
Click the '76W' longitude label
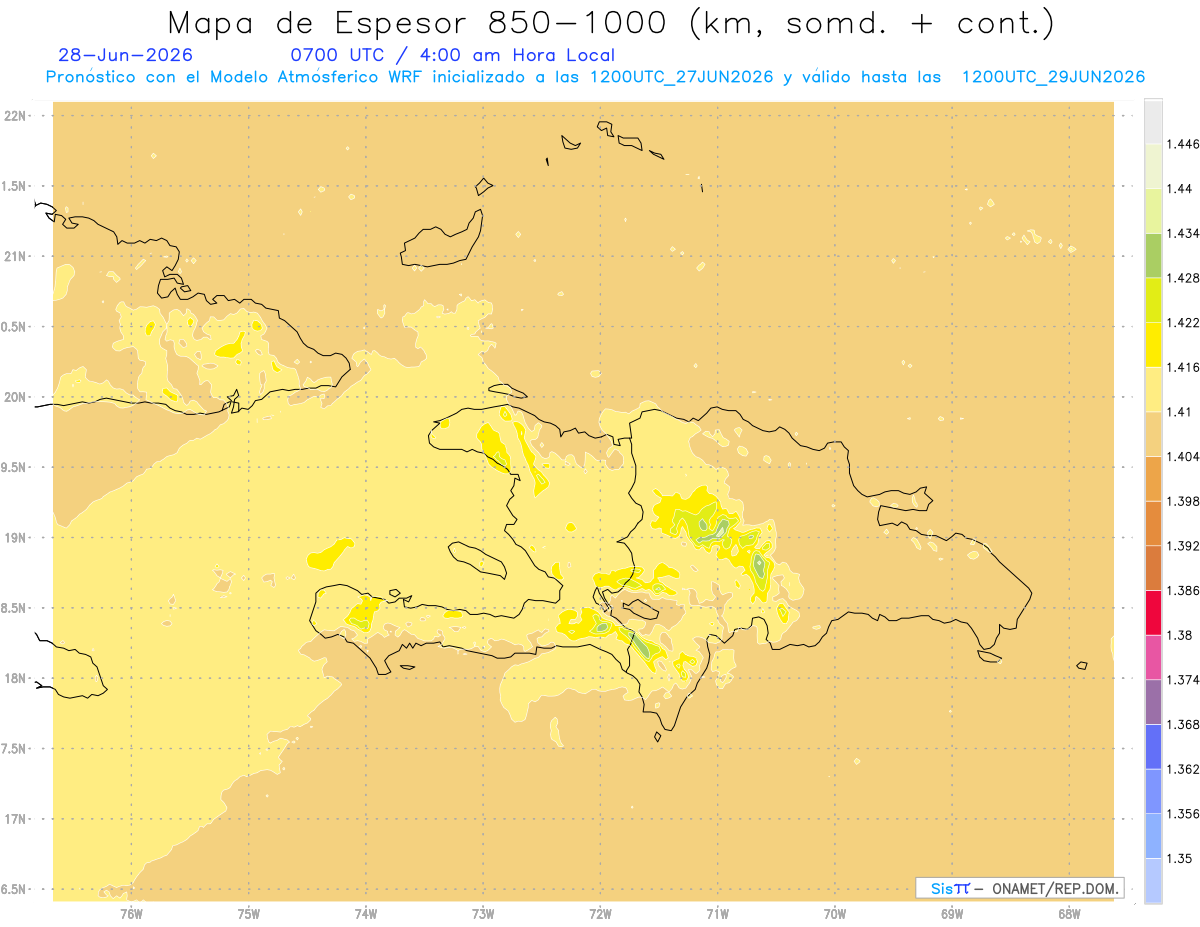131,913
